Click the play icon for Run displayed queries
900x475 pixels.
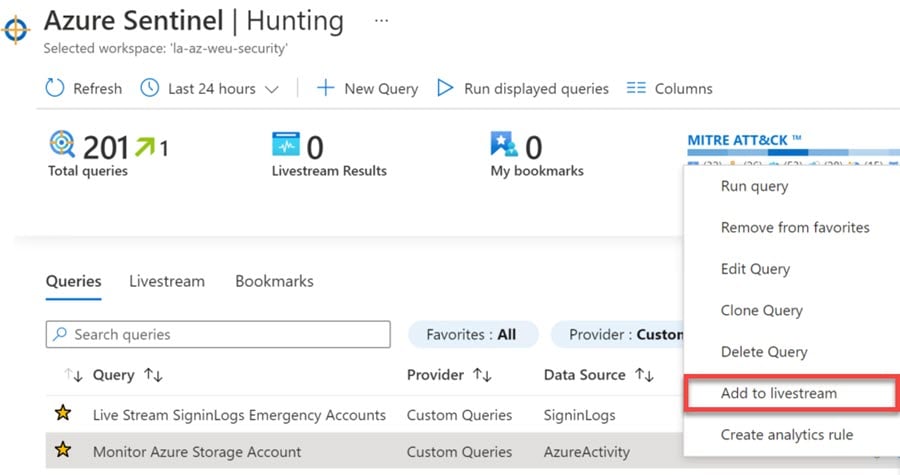point(445,88)
